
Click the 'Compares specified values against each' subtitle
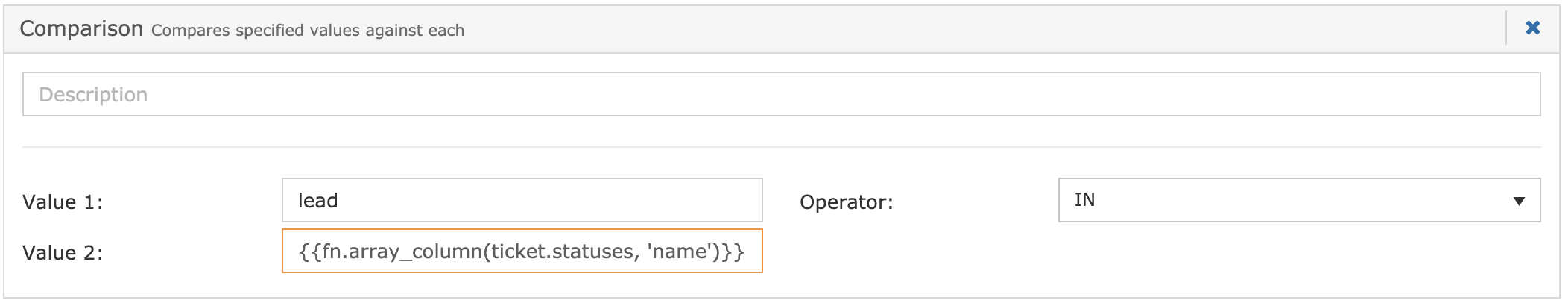tap(307, 31)
